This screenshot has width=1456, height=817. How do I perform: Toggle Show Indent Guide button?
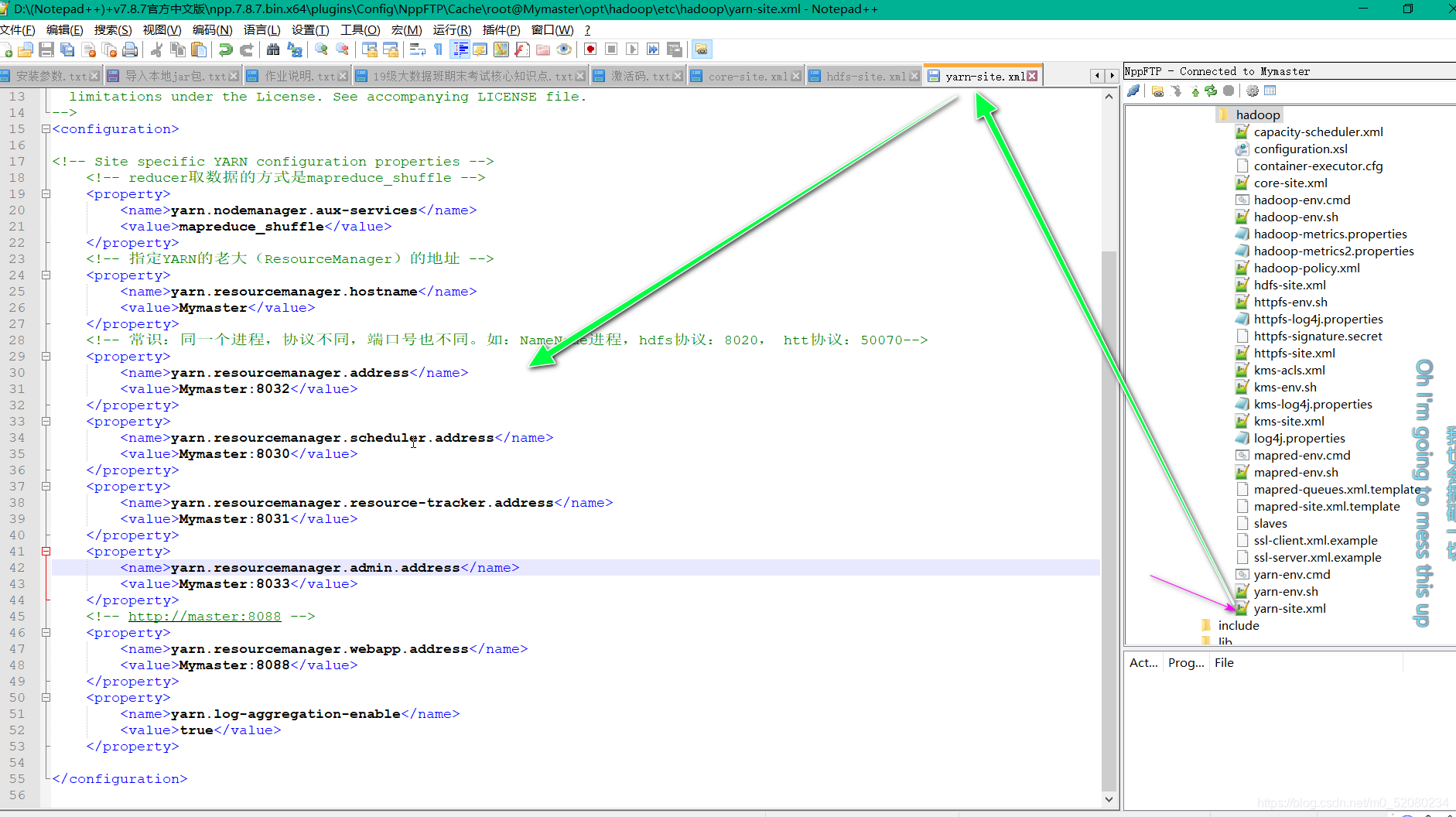460,50
